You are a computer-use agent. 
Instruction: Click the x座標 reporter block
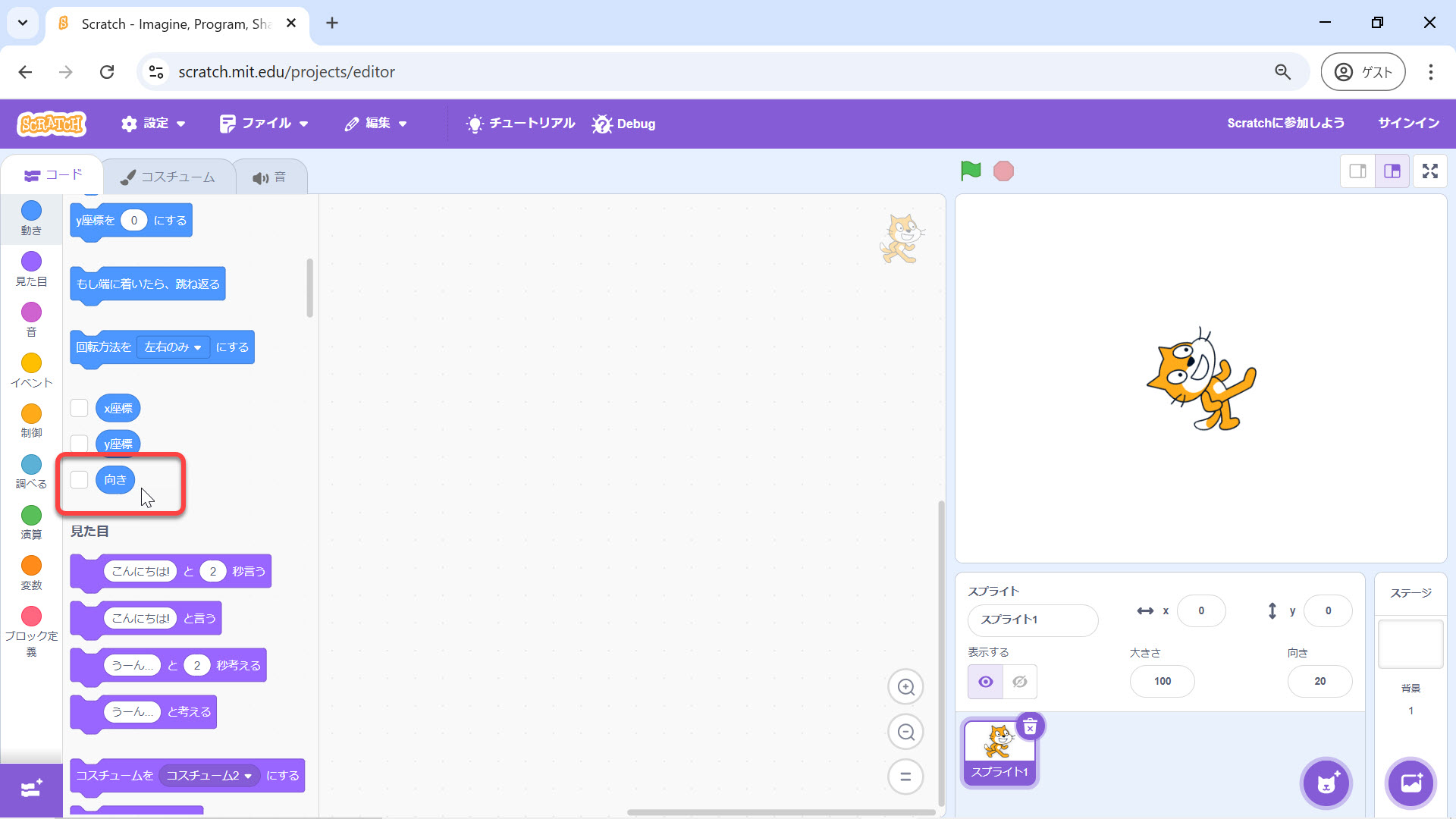click(x=118, y=408)
